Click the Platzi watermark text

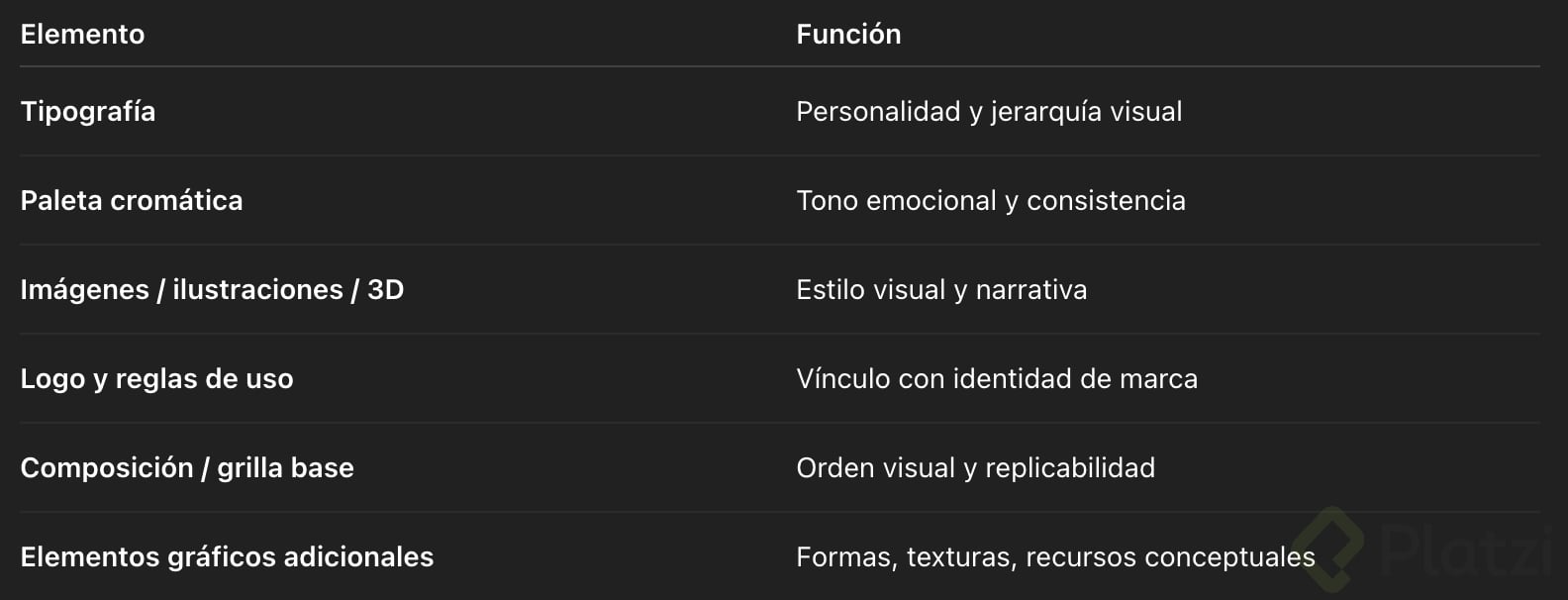point(1465,550)
